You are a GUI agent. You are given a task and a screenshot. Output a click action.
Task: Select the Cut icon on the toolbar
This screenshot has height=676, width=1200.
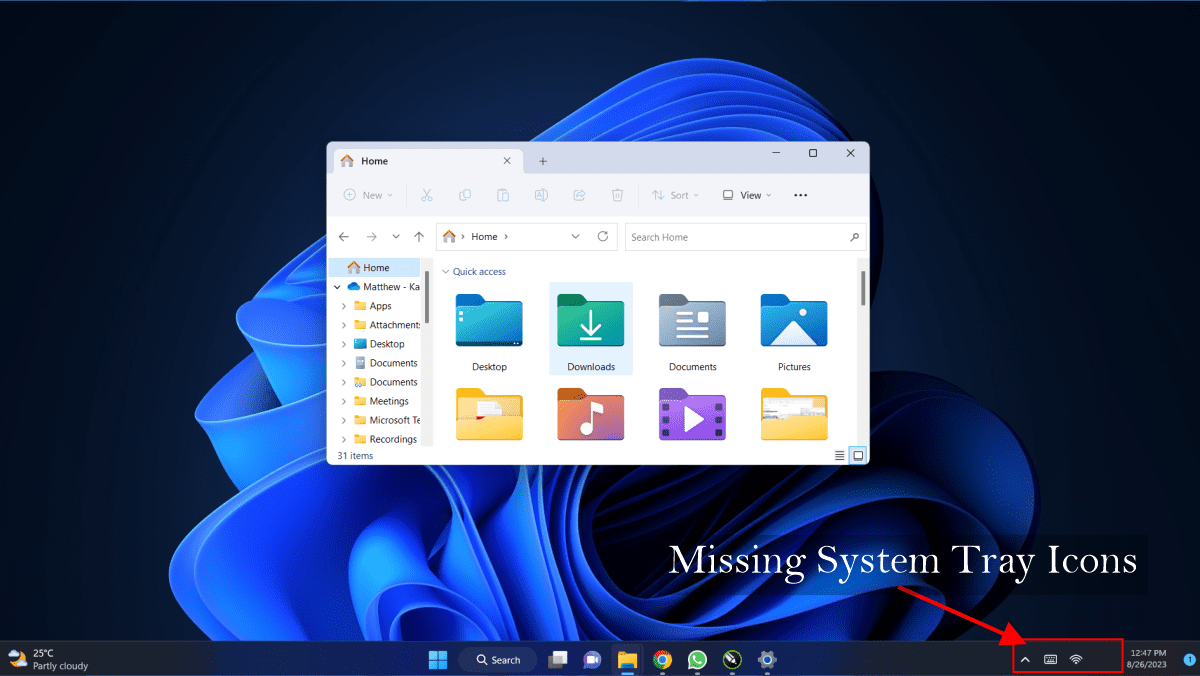426,195
